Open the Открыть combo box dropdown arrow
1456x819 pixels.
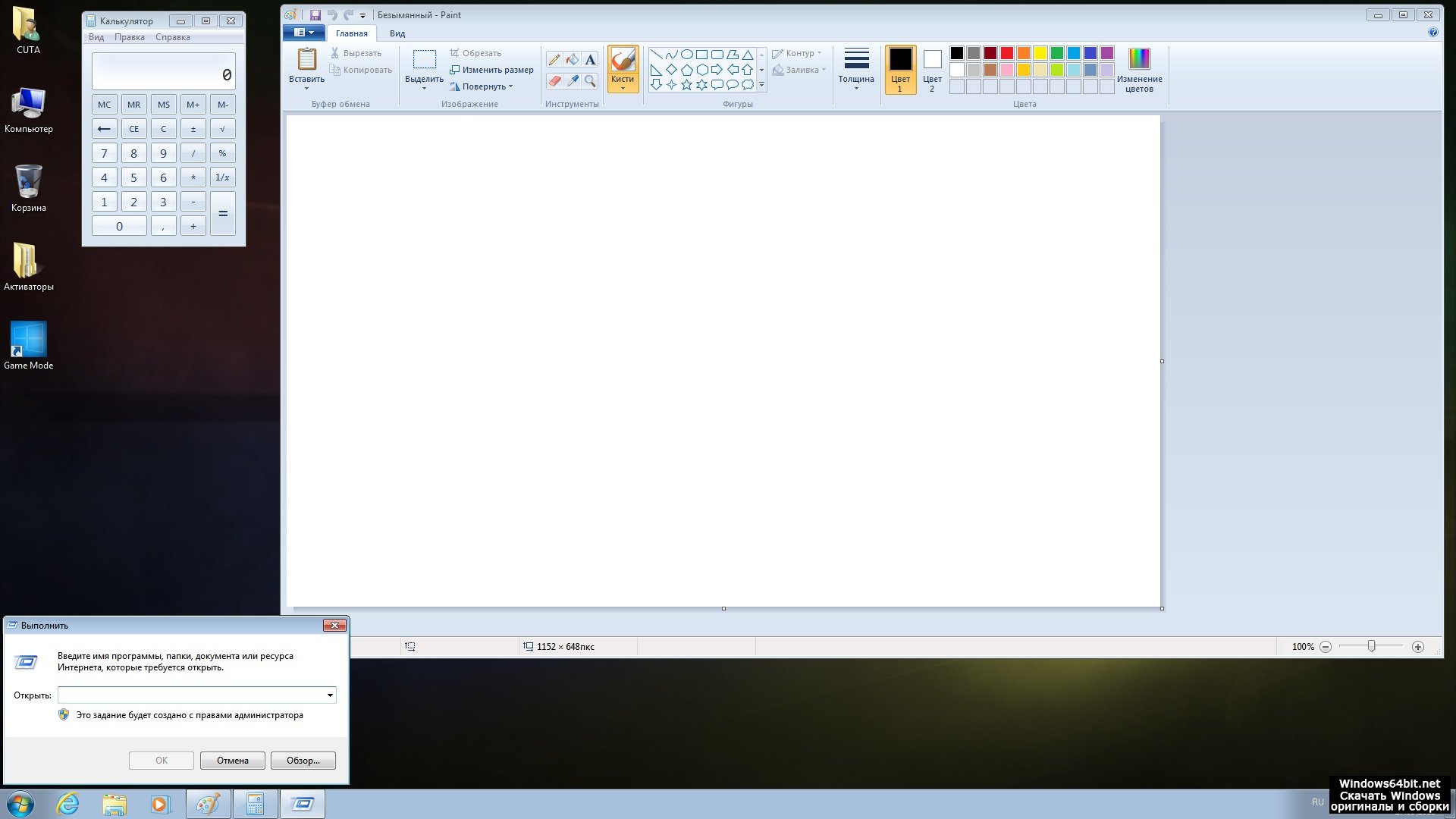click(x=330, y=695)
